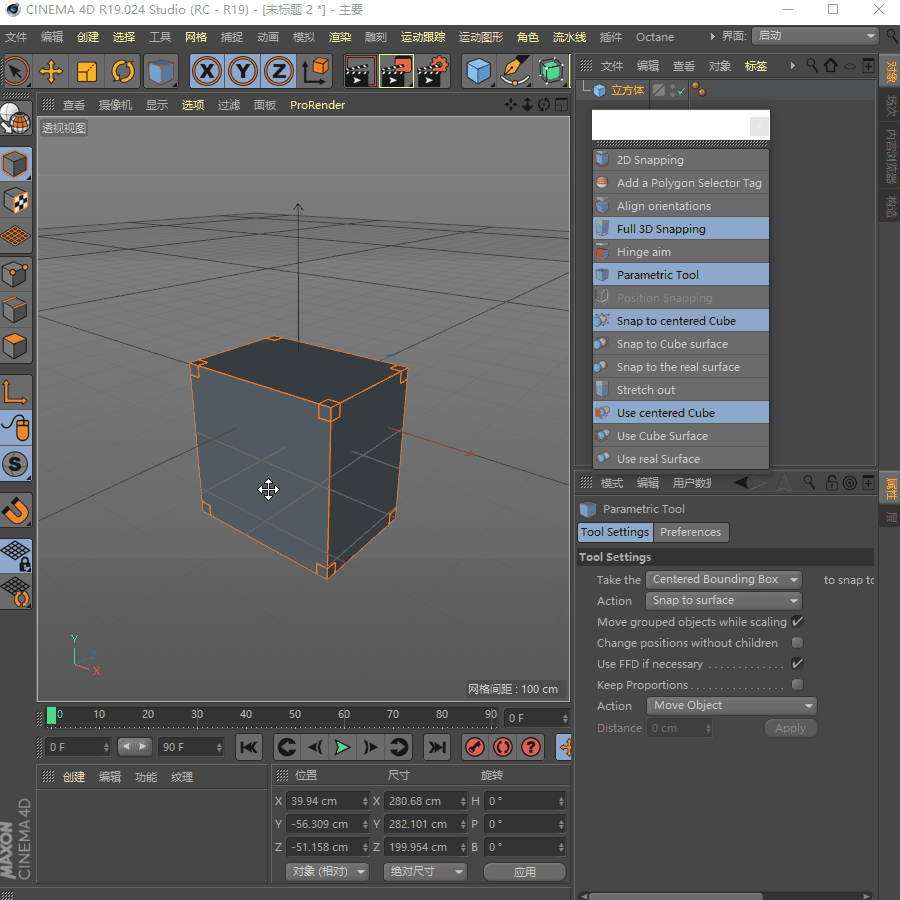Open the Move Object action dropdown
This screenshot has height=900, width=900.
[x=731, y=705]
